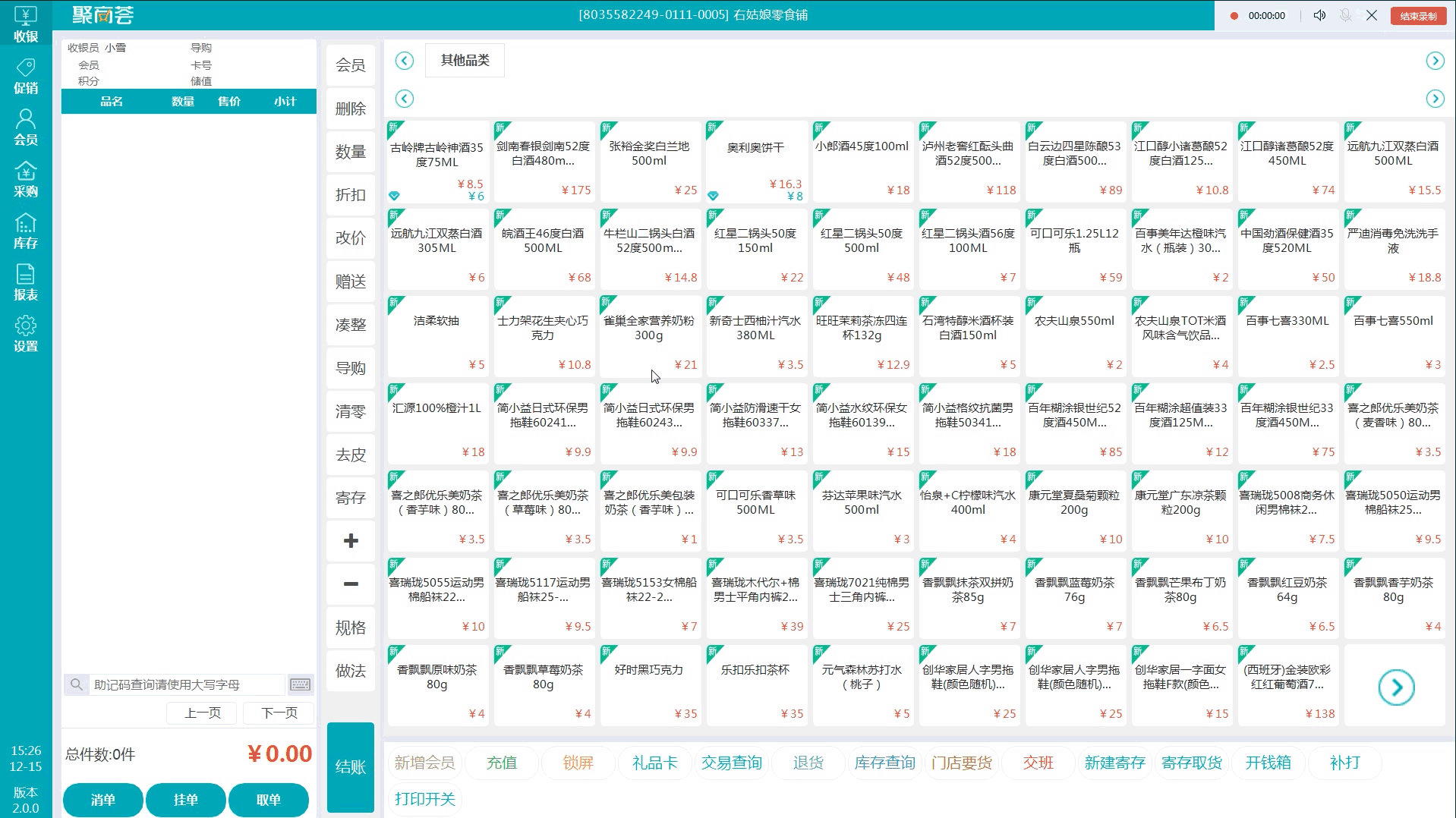
Task: Open the on-screen keyboard icon
Action: 301,684
